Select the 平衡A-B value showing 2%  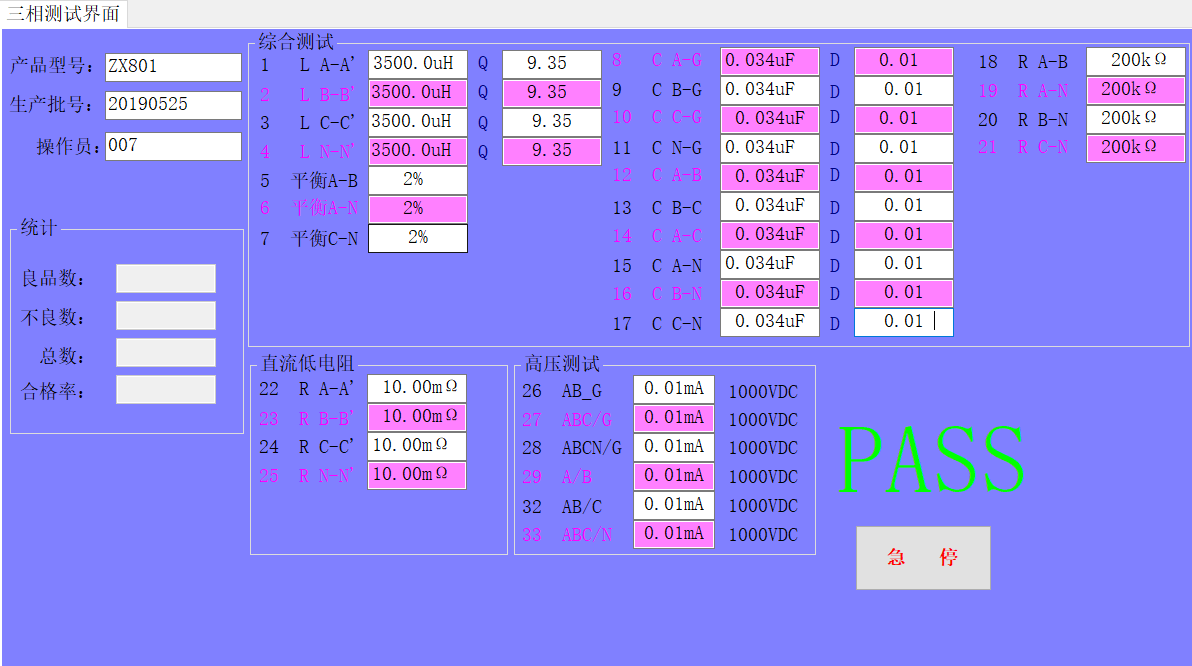pyautogui.click(x=417, y=180)
